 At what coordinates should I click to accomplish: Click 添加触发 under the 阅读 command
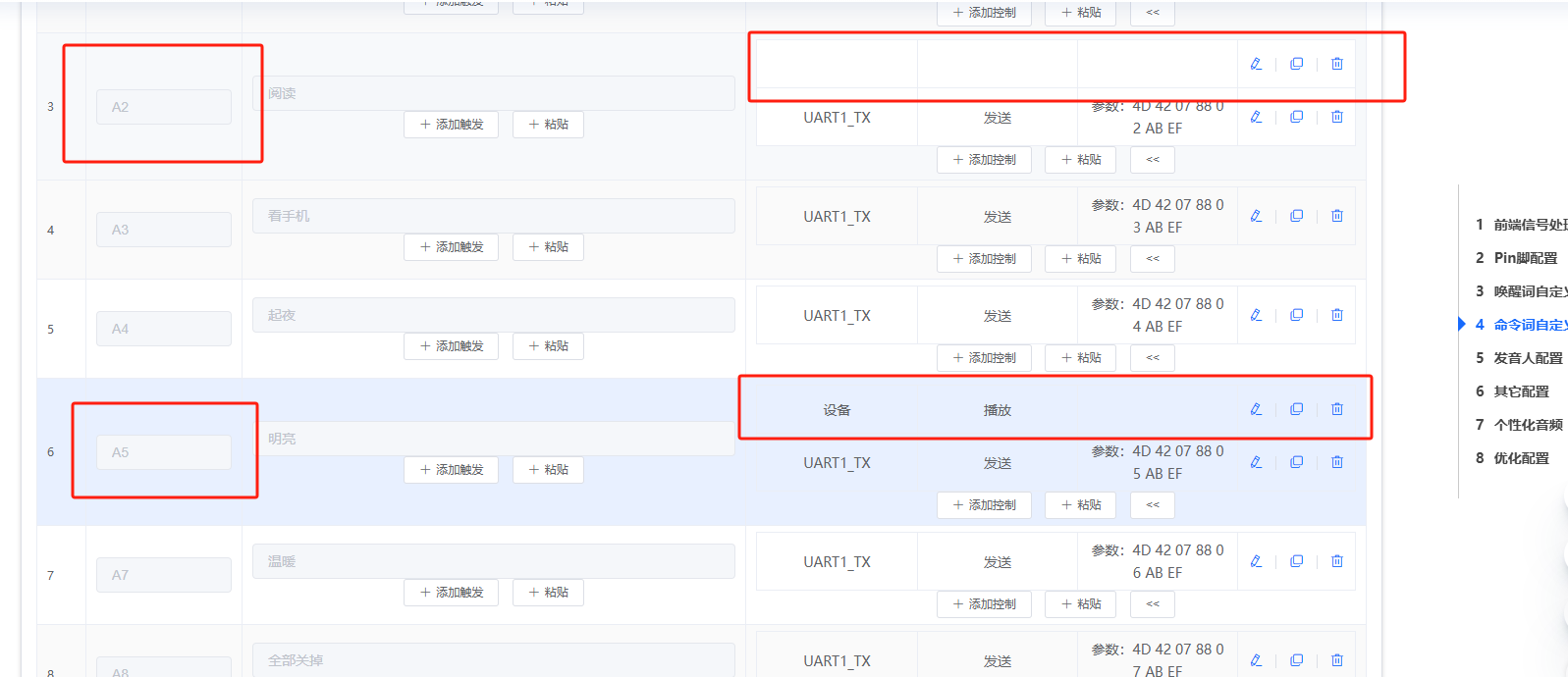(451, 125)
